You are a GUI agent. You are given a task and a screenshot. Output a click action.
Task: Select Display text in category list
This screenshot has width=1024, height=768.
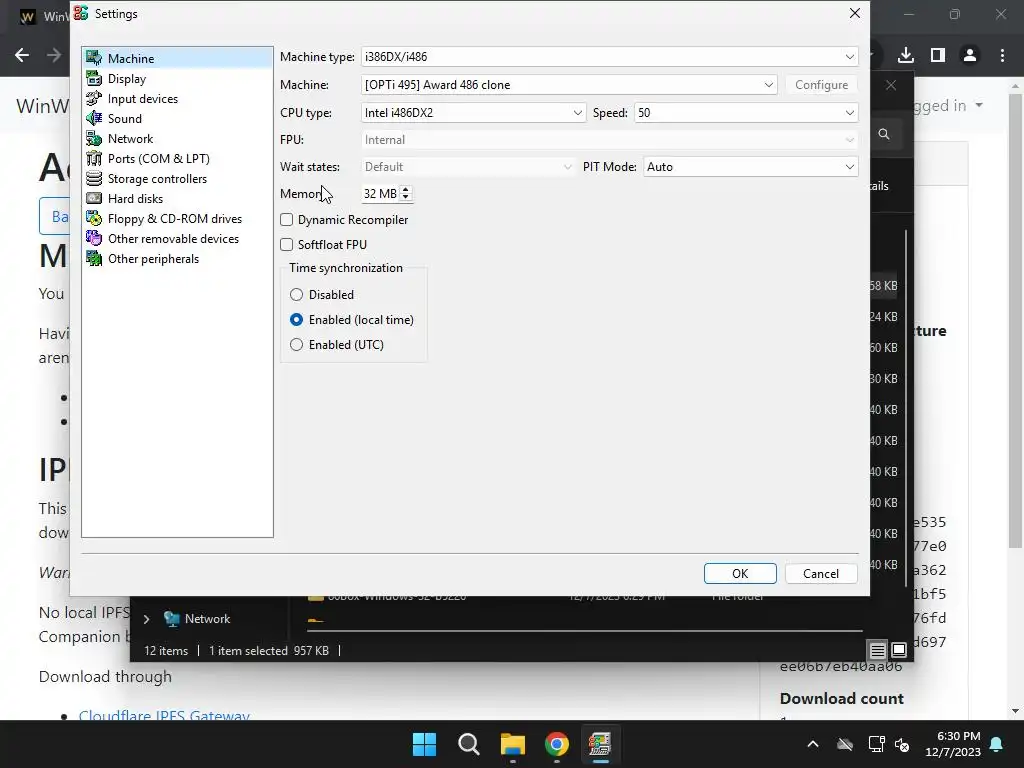click(x=127, y=78)
